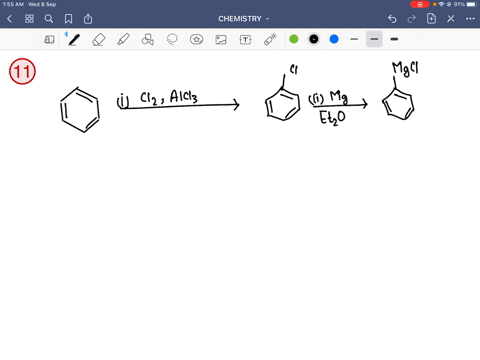
Task: Select the Laser pointer tool
Action: [x=270, y=39]
